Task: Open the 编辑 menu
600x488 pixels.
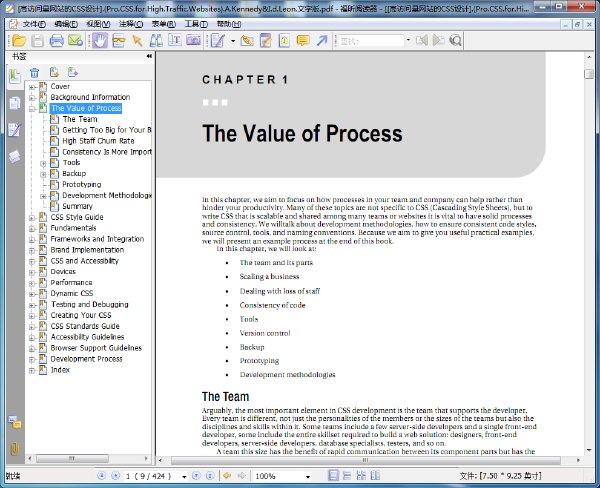Action: [66, 24]
